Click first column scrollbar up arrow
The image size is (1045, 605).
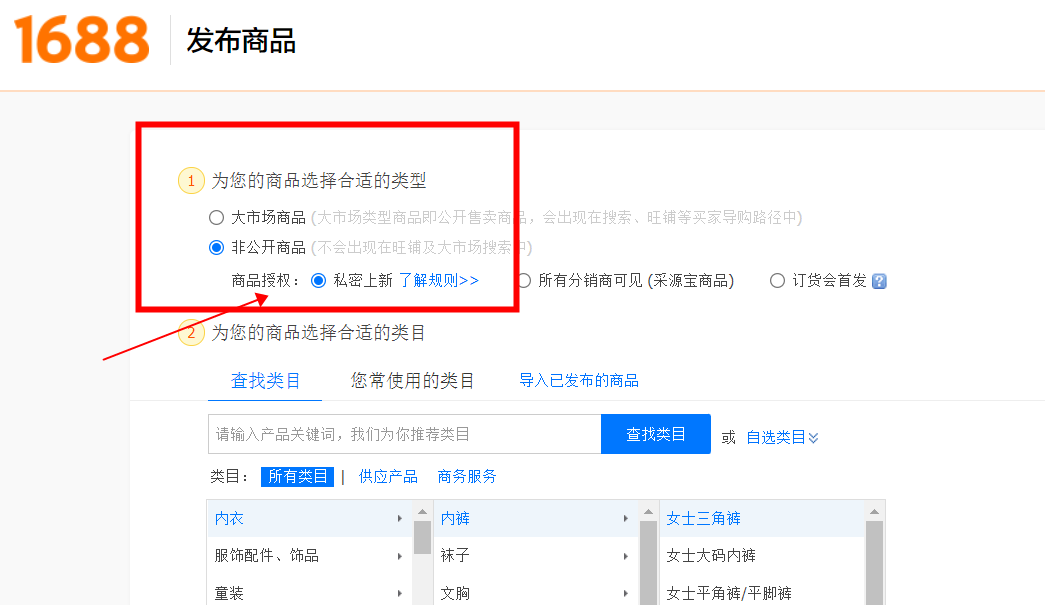coord(423,511)
